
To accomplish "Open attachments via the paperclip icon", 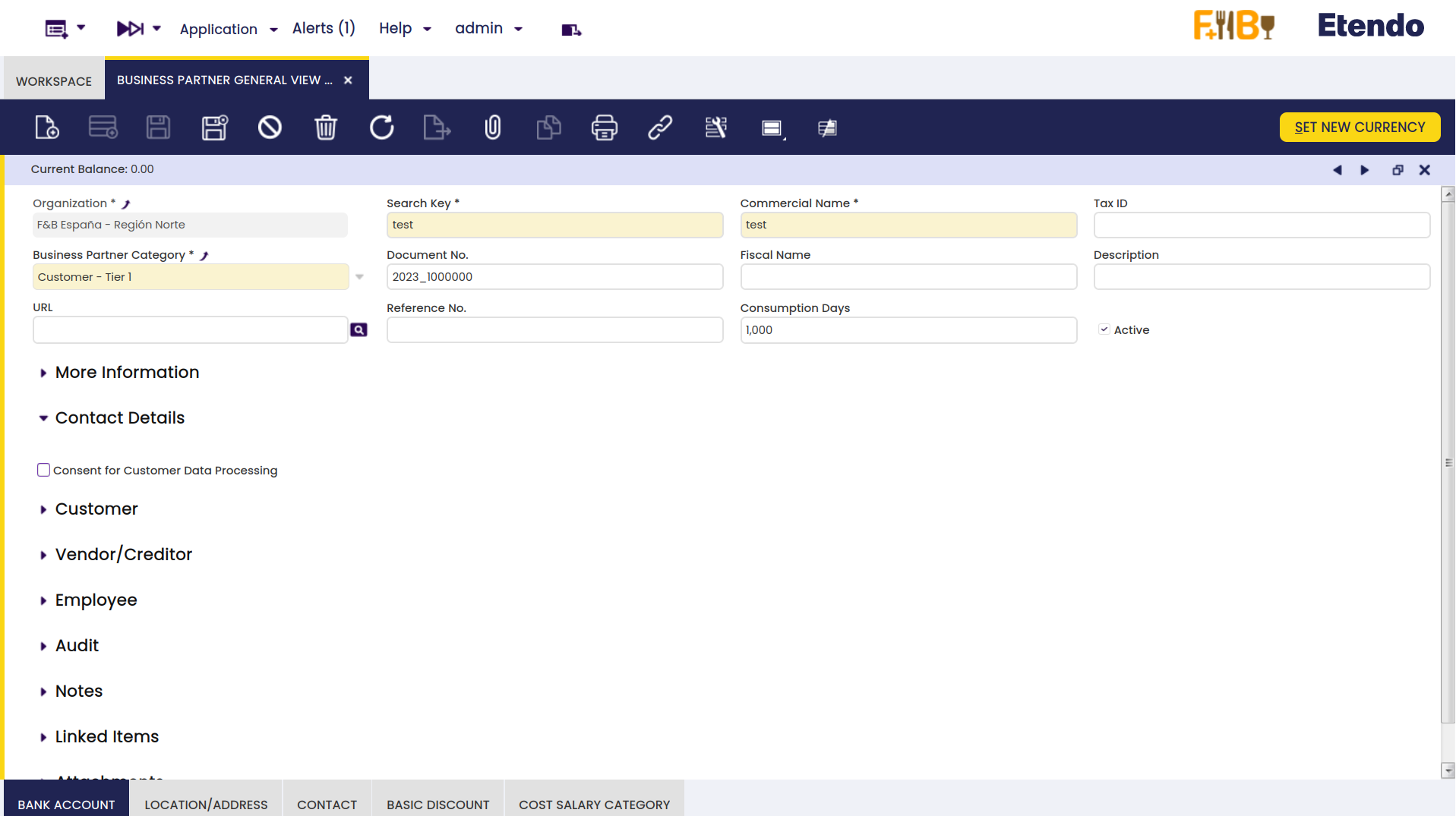I will pyautogui.click(x=493, y=128).
